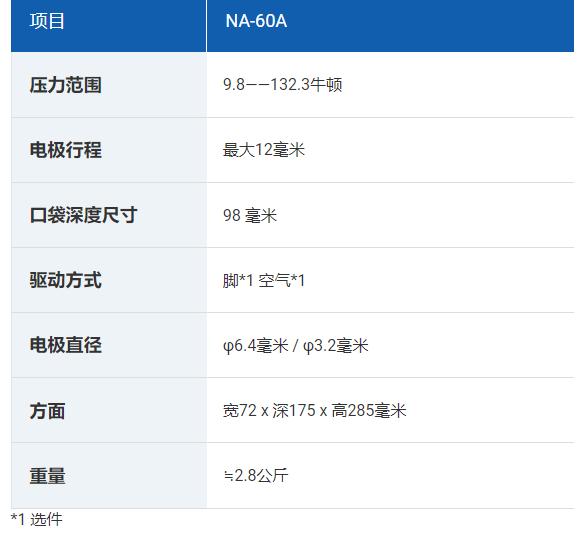
Task: Click the 98 毫米 value cell
Action: coord(390,215)
